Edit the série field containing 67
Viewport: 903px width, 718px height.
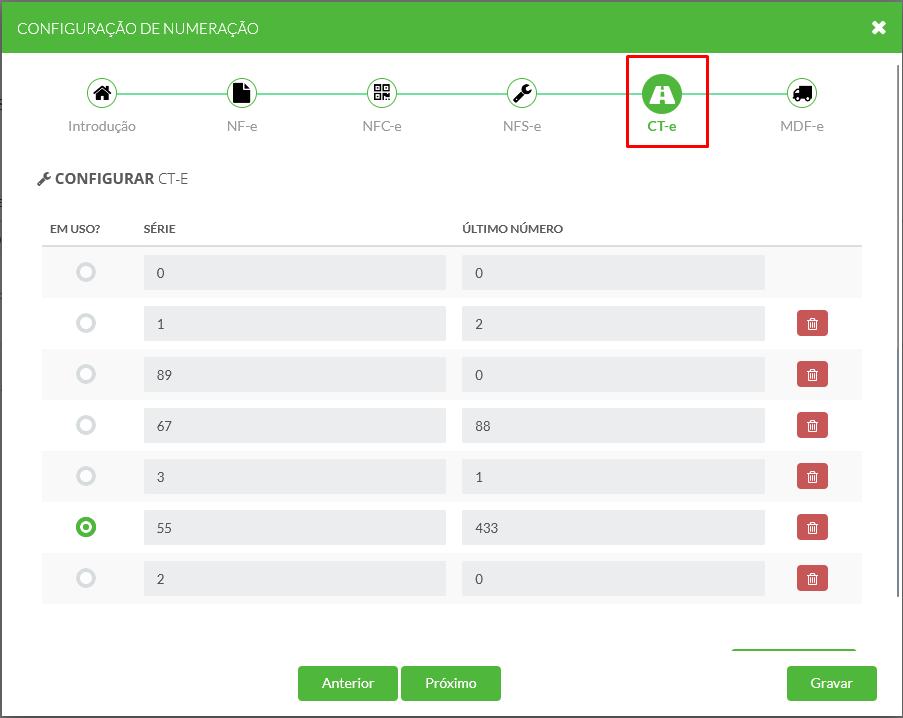click(295, 426)
